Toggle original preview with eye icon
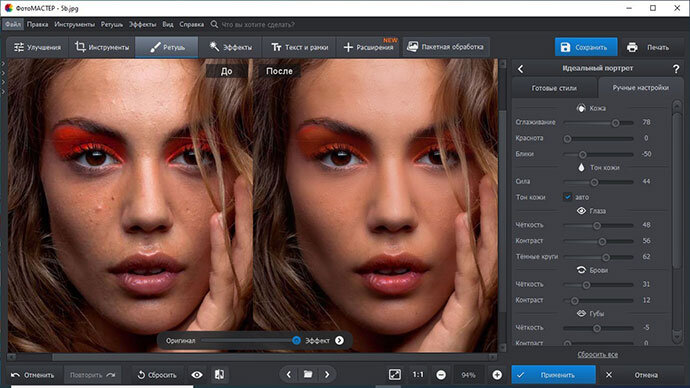Image resolution: width=690 pixels, height=388 pixels. click(x=197, y=375)
